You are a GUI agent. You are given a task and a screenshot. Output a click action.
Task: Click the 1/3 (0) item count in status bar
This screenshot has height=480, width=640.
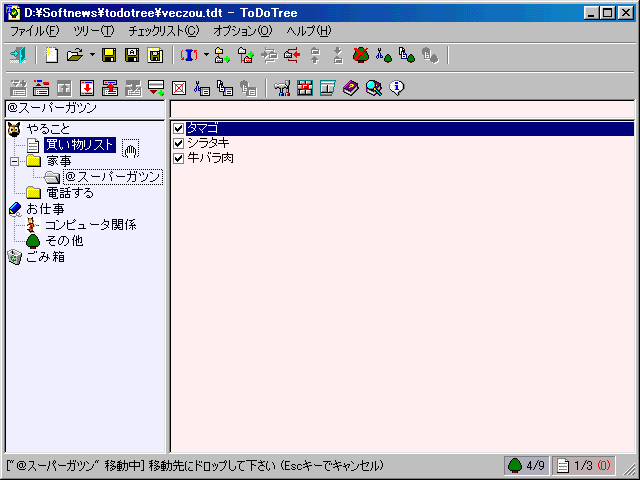[592, 465]
